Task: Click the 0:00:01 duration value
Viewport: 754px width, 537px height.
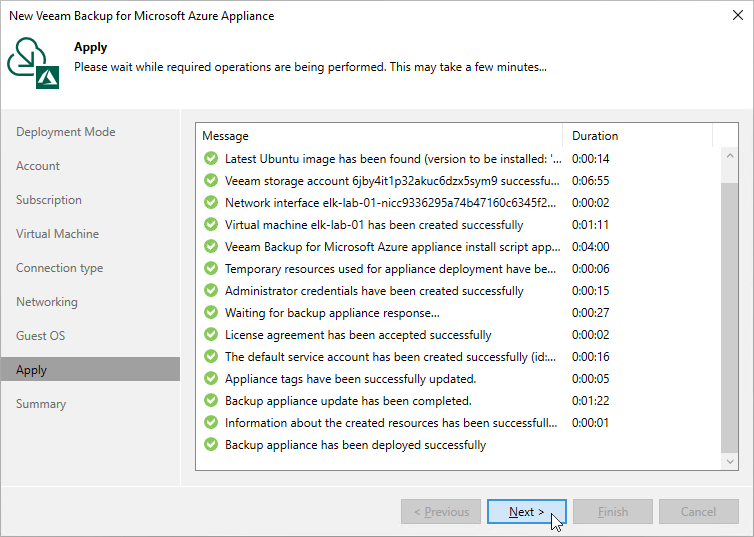Action: pyautogui.click(x=590, y=423)
